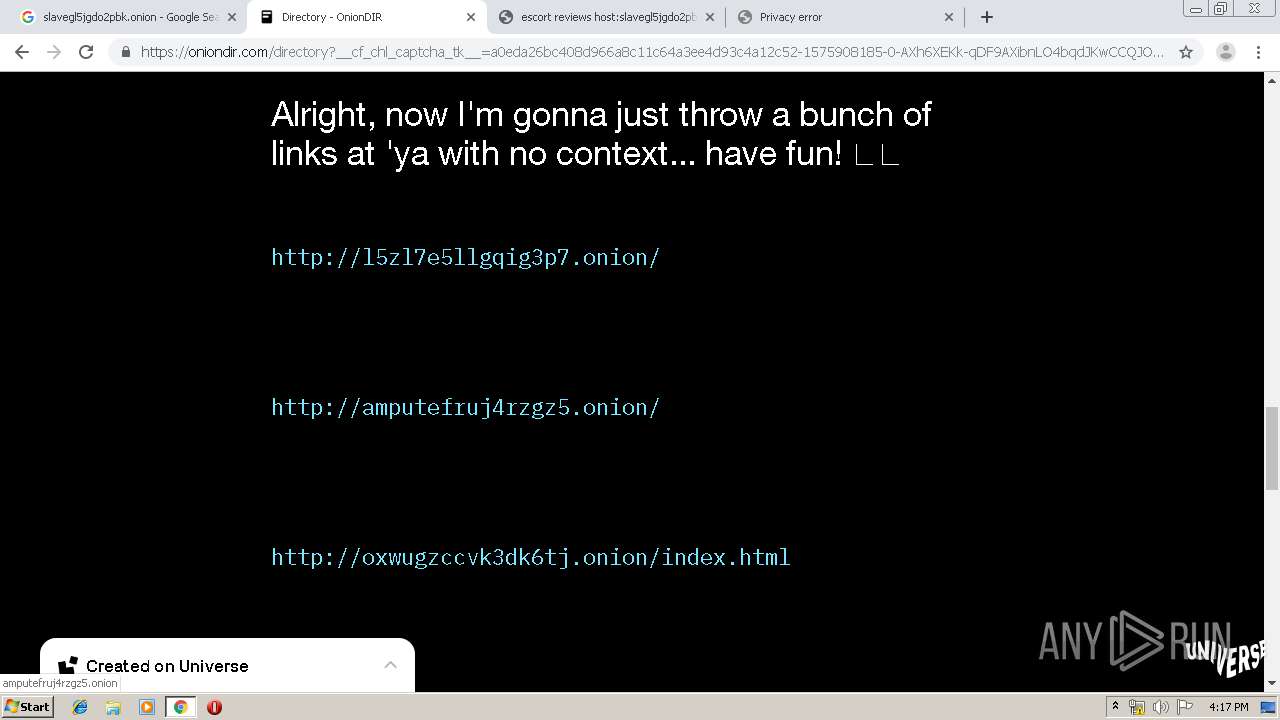Open the Chrome three-dot menu
This screenshot has width=1280, height=720.
coord(1258,52)
